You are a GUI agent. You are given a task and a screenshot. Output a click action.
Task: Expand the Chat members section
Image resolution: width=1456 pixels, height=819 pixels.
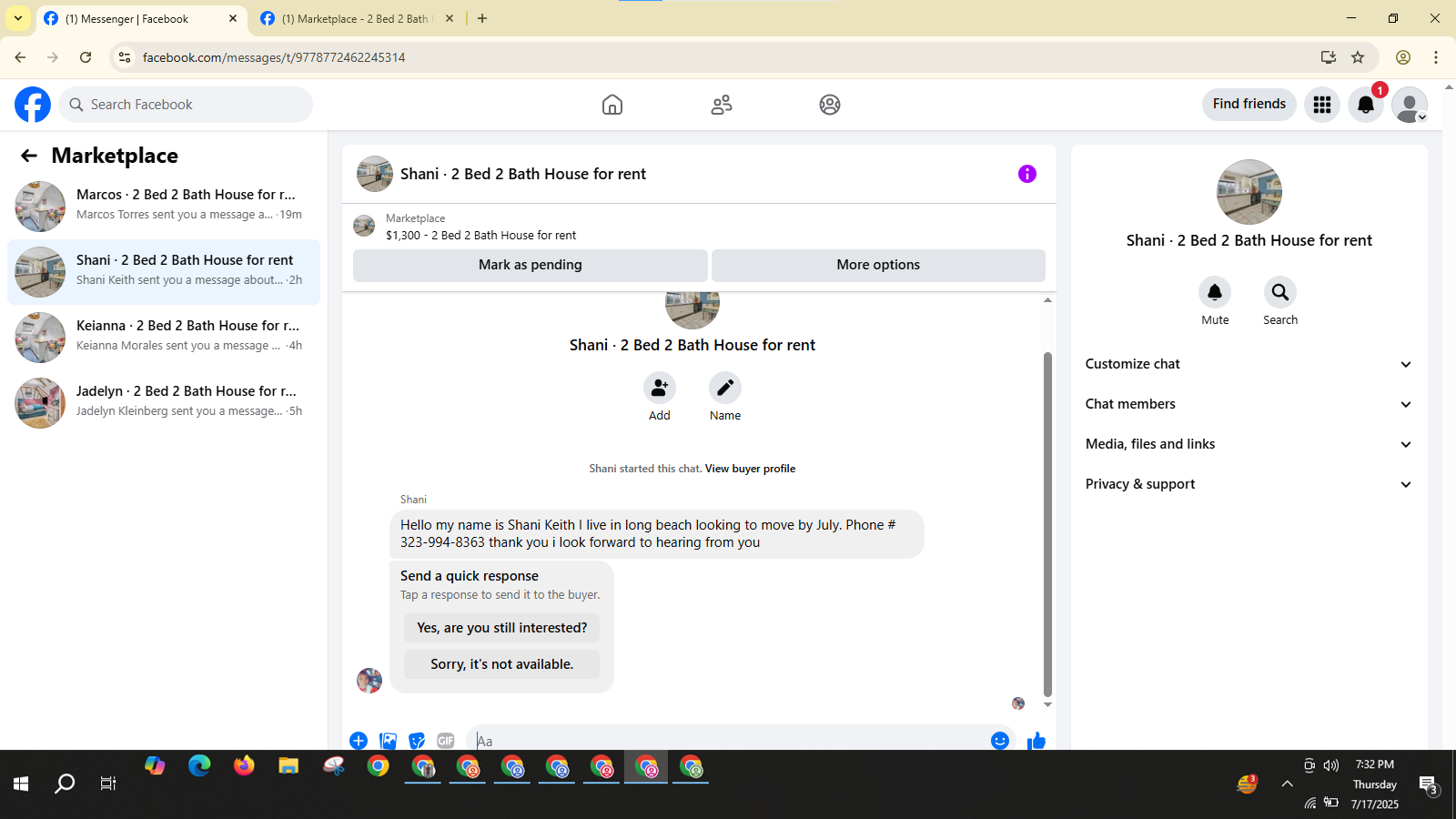point(1249,404)
